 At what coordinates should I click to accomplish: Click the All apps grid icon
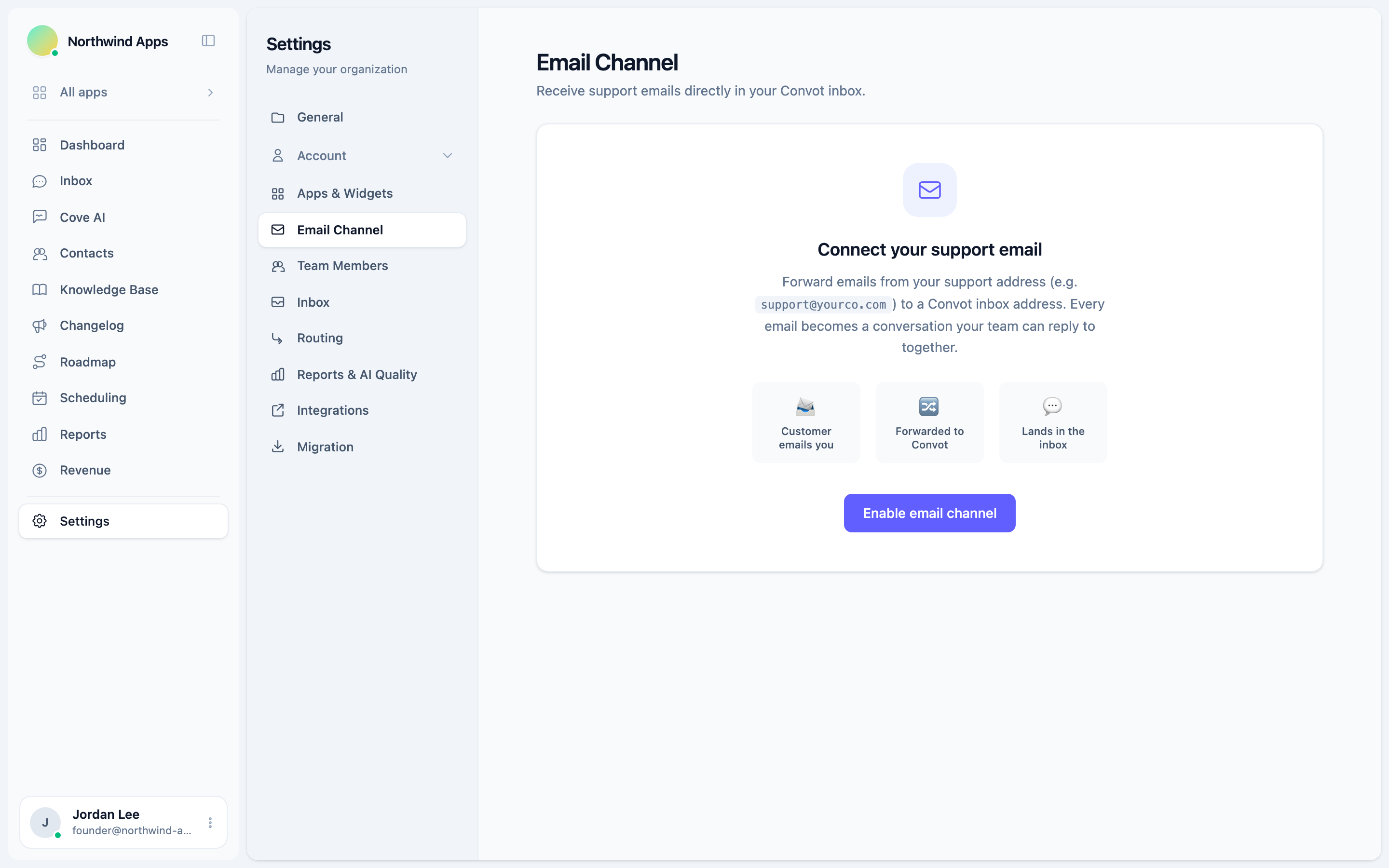[40, 93]
